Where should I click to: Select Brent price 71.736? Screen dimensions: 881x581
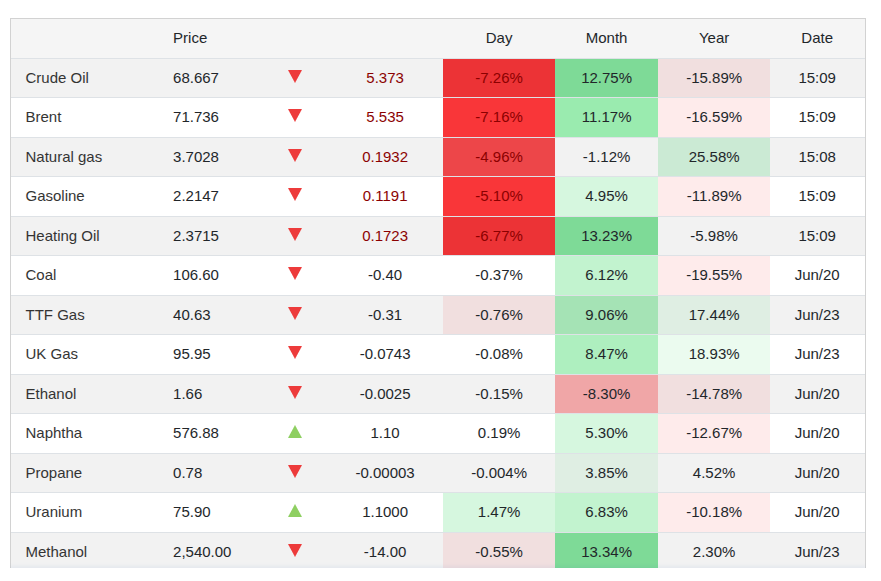(196, 117)
